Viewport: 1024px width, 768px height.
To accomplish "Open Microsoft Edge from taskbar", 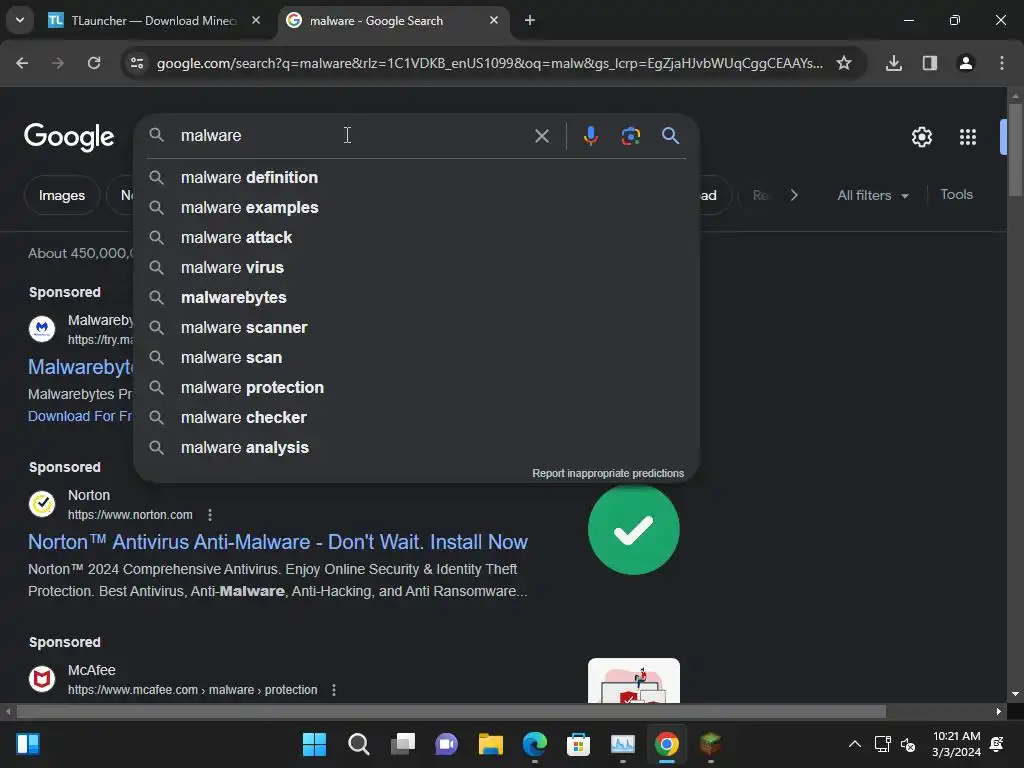I will 535,744.
